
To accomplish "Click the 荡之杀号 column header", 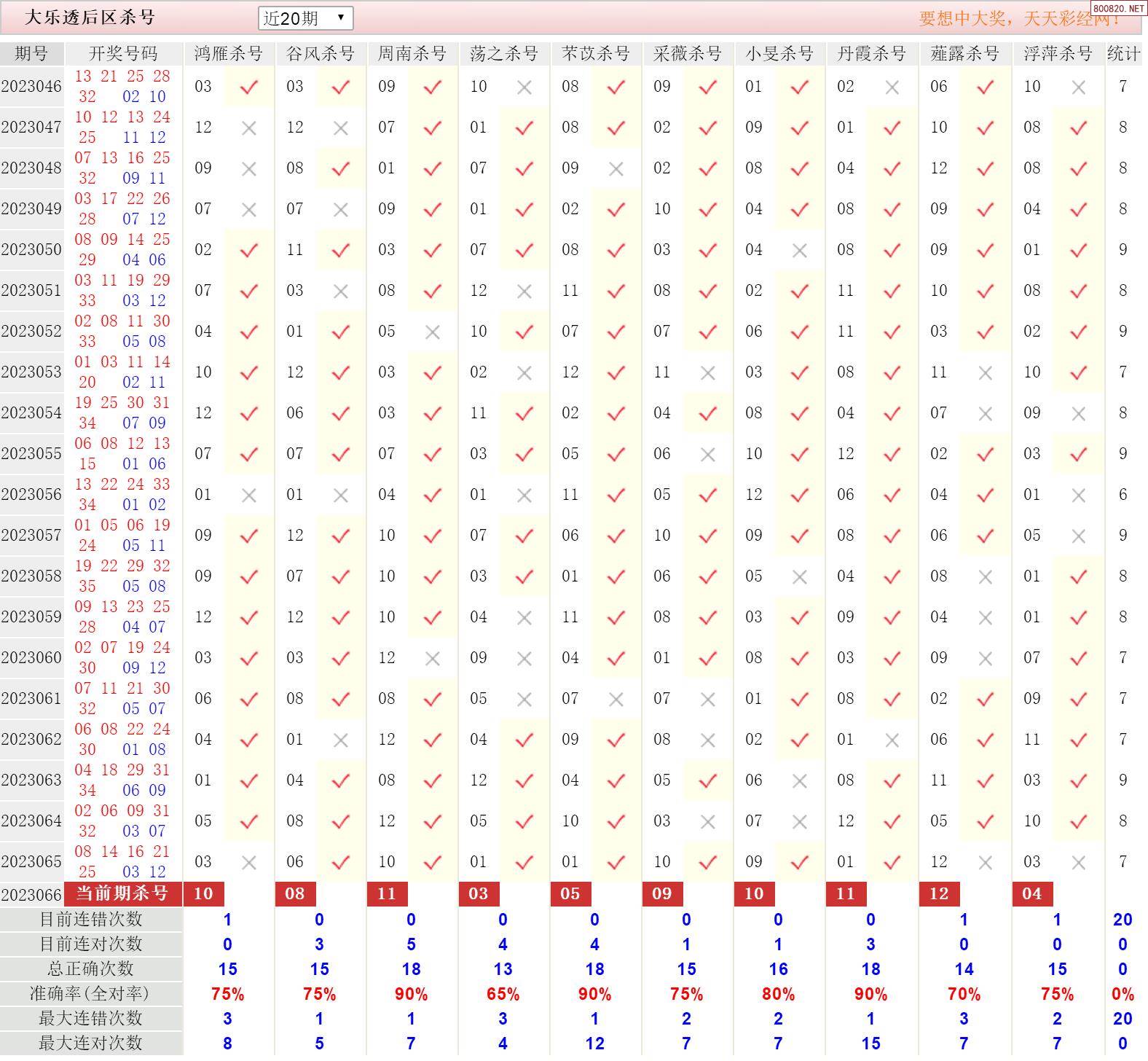I will pos(504,53).
